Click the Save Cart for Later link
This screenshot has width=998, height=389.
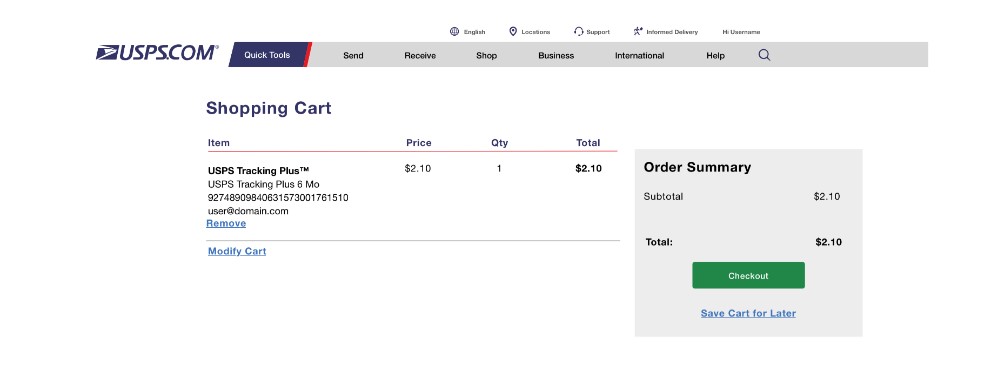coord(748,313)
